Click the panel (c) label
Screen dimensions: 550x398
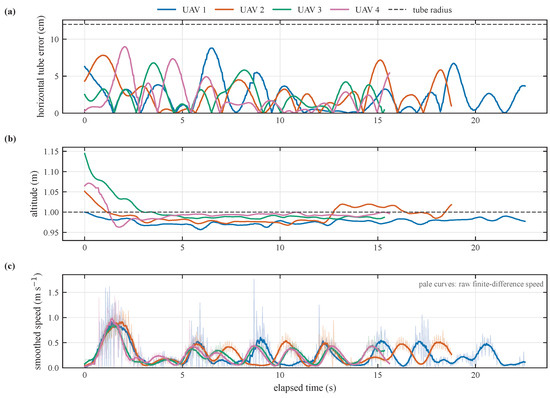[x=10, y=266]
